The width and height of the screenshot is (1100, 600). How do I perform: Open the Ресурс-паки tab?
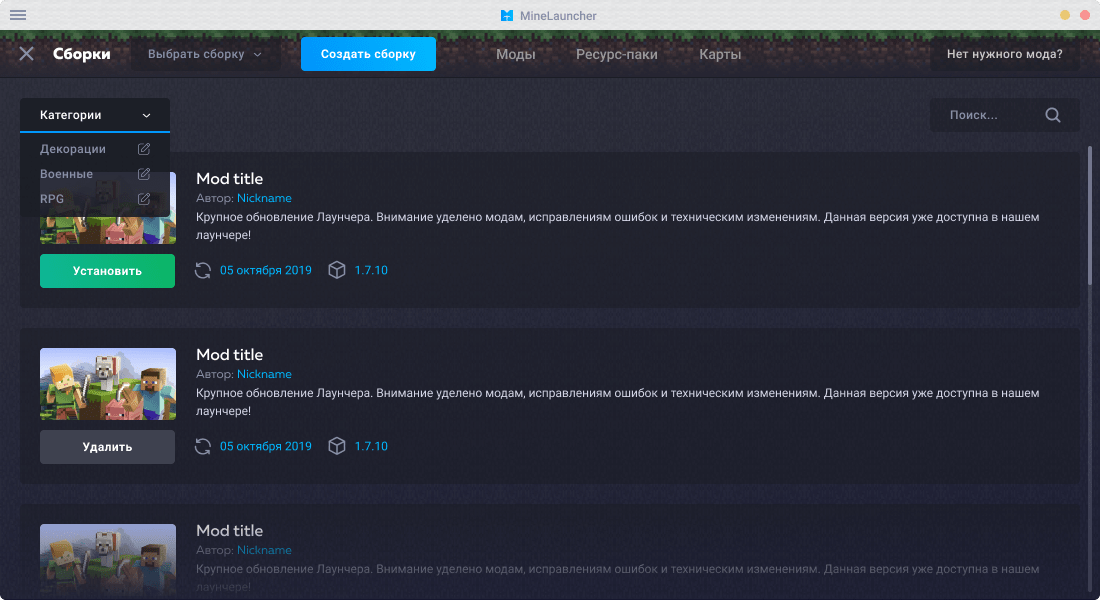tap(616, 54)
